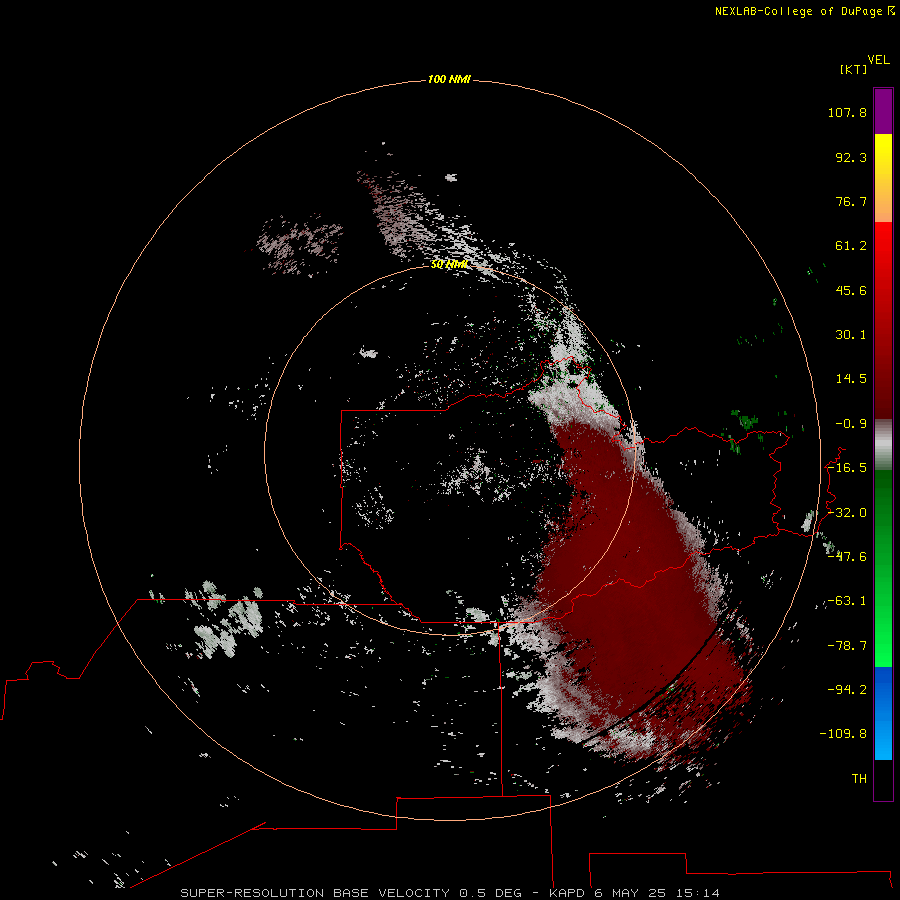This screenshot has width=900, height=900.
Task: Click the 45.6 scale value
Action: (x=851, y=290)
